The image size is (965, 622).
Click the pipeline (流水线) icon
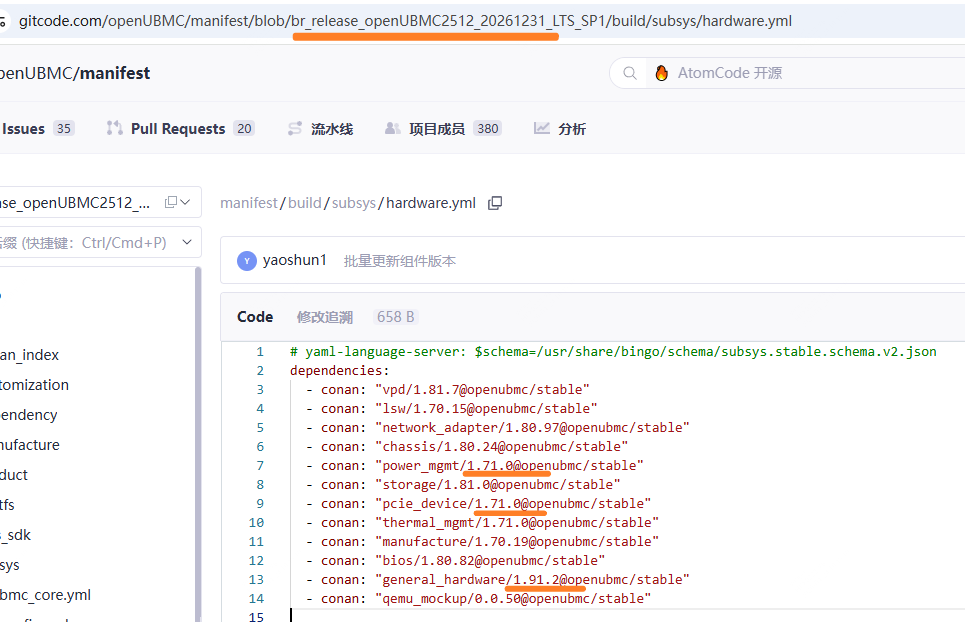coord(295,128)
